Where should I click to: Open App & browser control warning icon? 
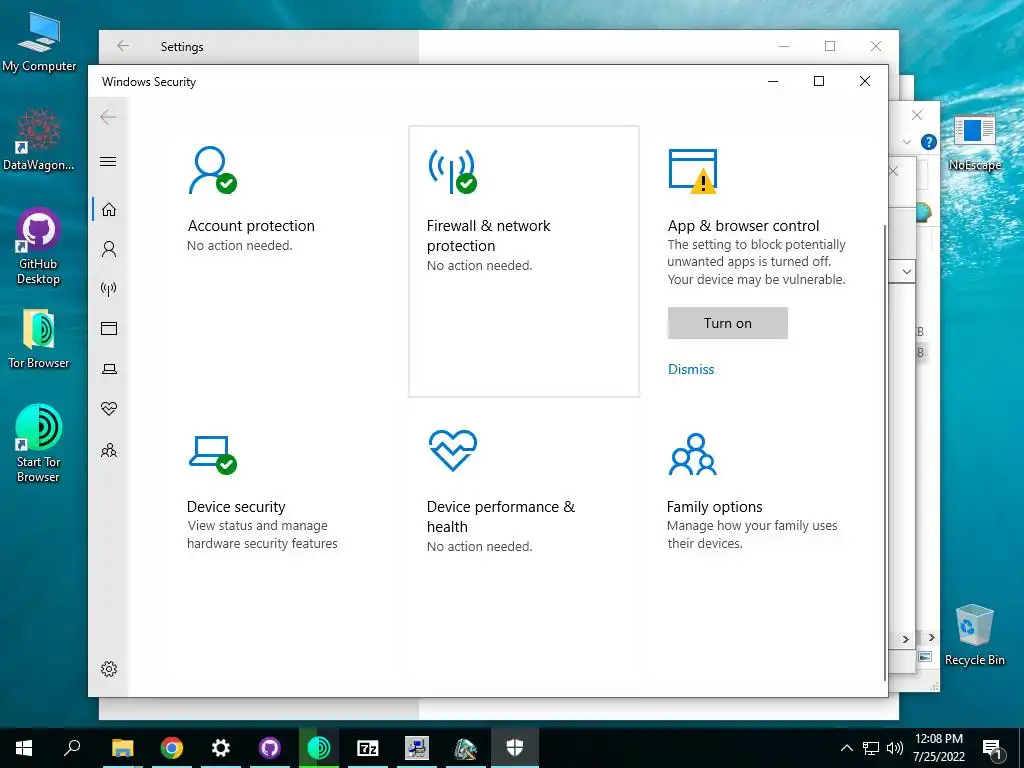coord(693,171)
